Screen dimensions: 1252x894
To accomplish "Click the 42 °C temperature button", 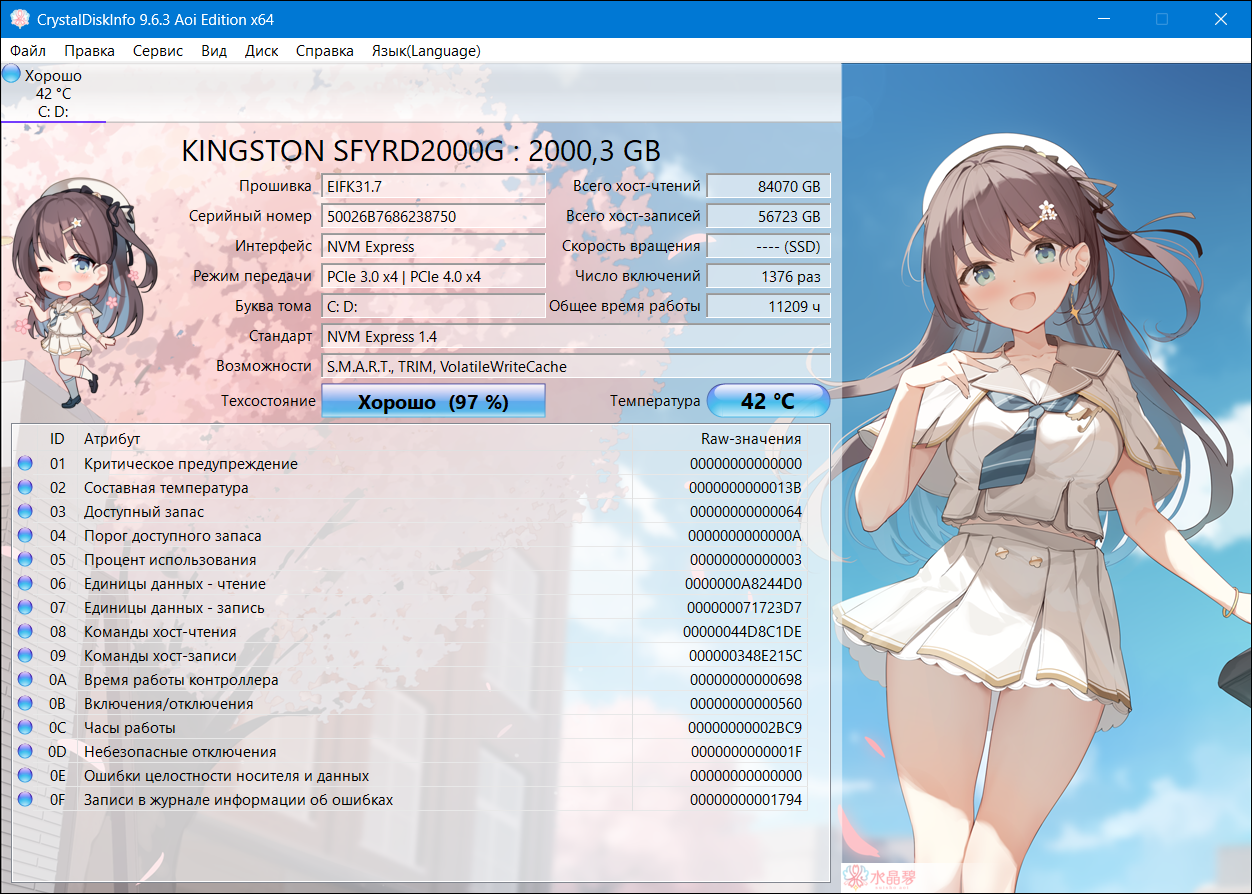I will point(768,401).
